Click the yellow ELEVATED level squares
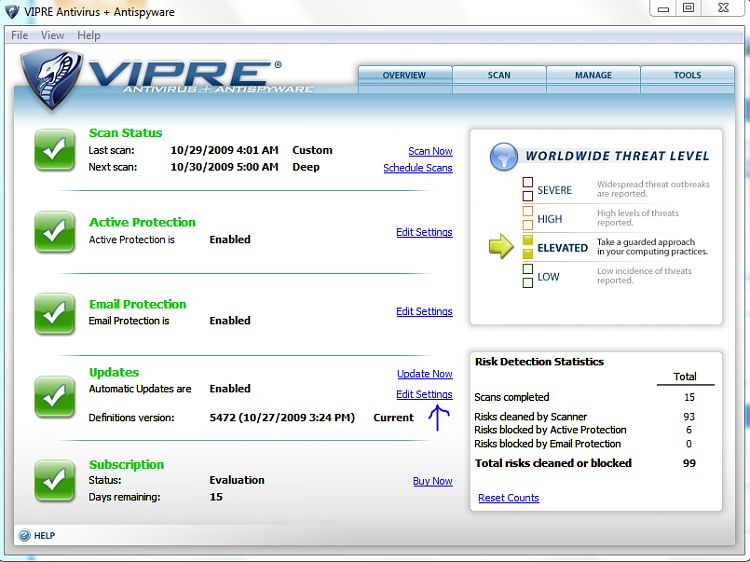 pyautogui.click(x=528, y=247)
